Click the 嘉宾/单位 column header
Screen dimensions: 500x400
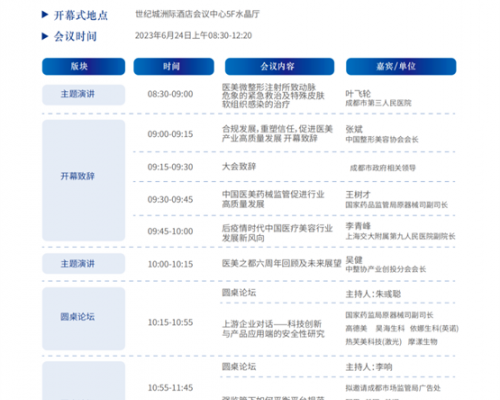tap(401, 66)
